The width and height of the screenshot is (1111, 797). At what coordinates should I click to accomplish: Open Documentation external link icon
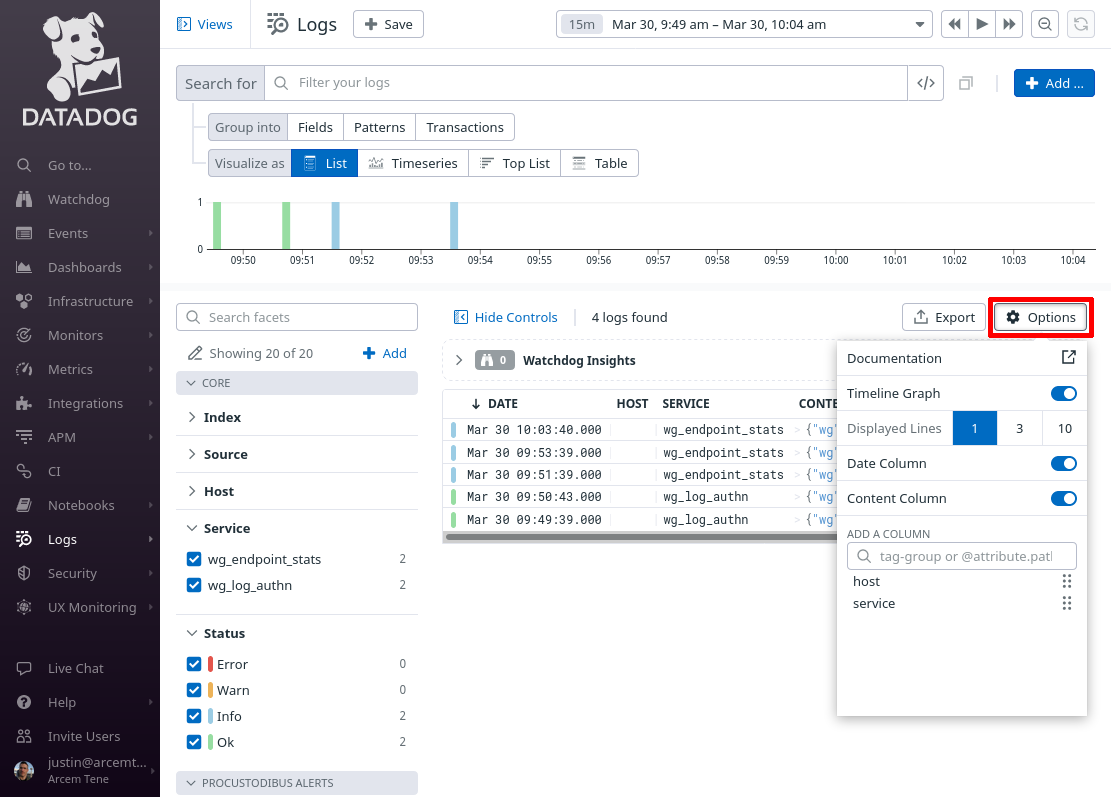coord(1068,358)
